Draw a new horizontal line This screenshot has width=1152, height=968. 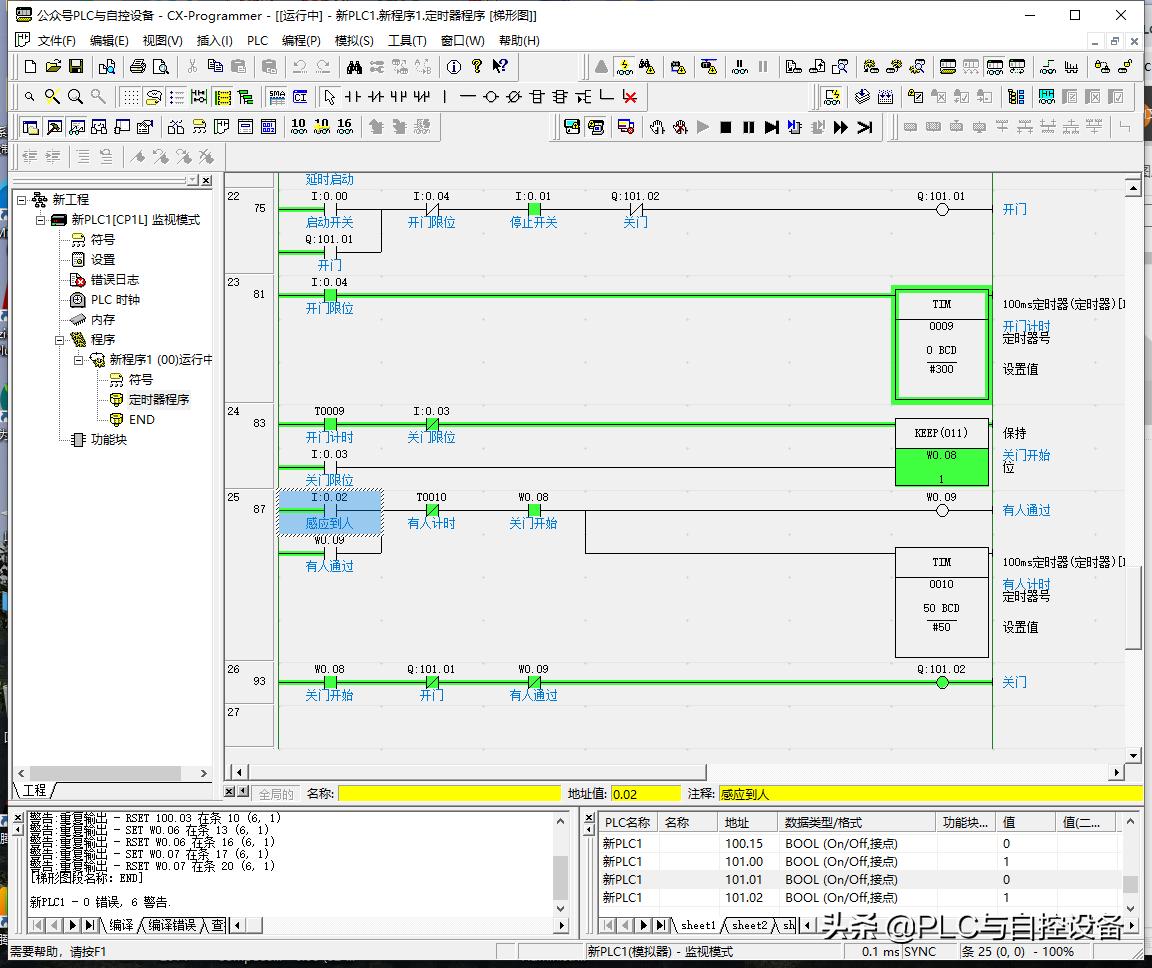(x=467, y=96)
